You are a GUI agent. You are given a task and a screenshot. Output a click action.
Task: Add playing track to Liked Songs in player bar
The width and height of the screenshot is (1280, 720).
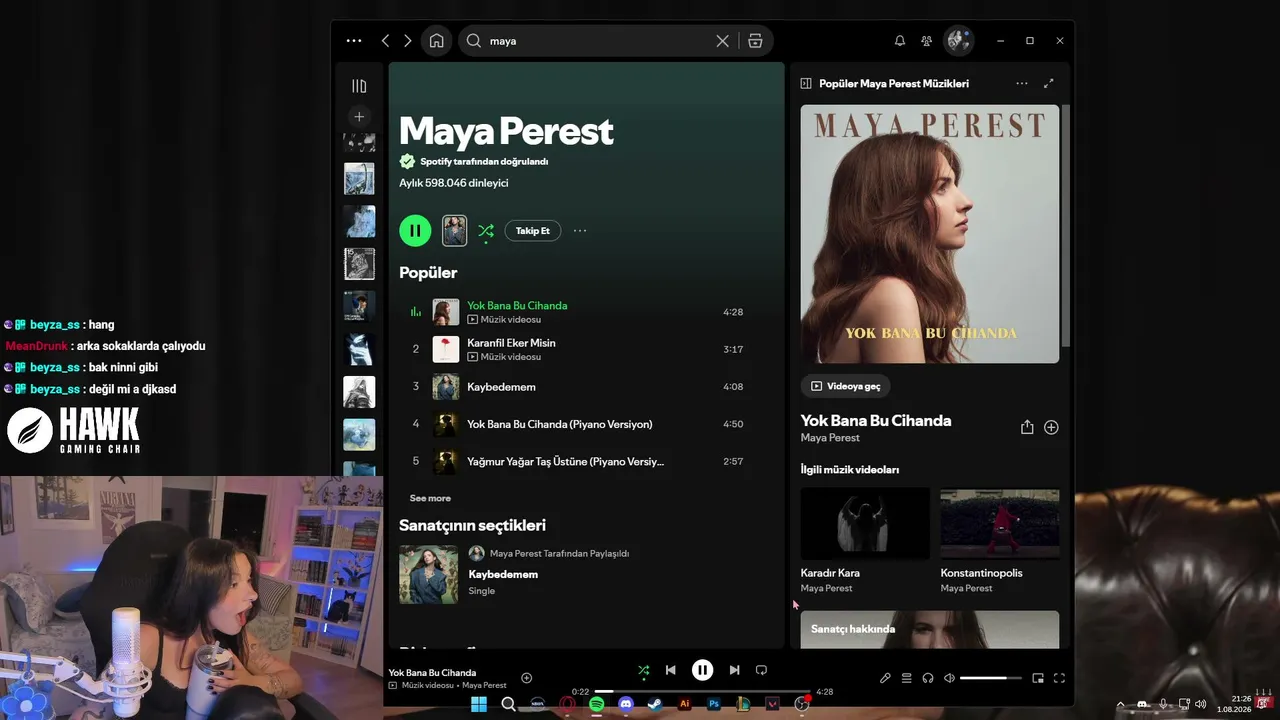[x=527, y=678]
